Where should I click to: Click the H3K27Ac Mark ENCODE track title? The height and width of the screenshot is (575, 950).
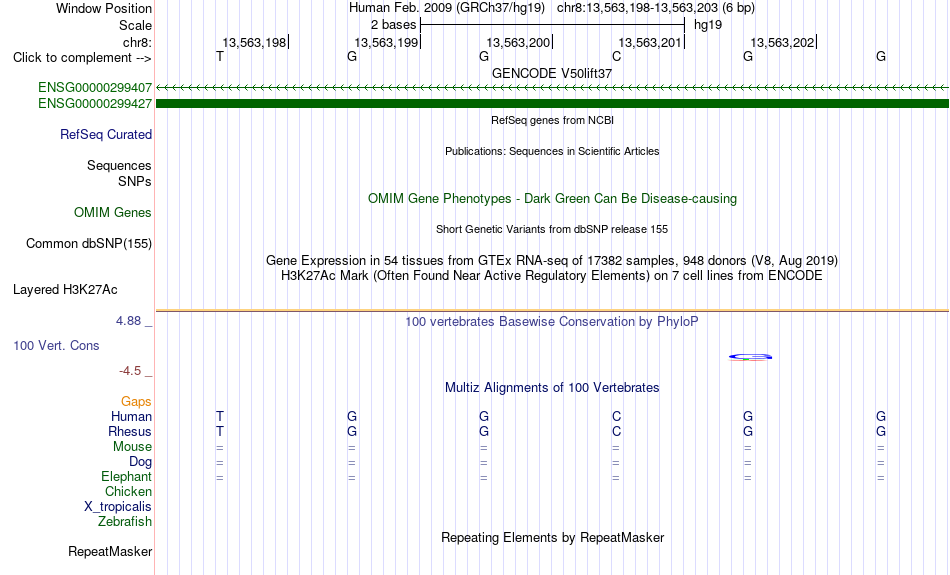tap(552, 276)
